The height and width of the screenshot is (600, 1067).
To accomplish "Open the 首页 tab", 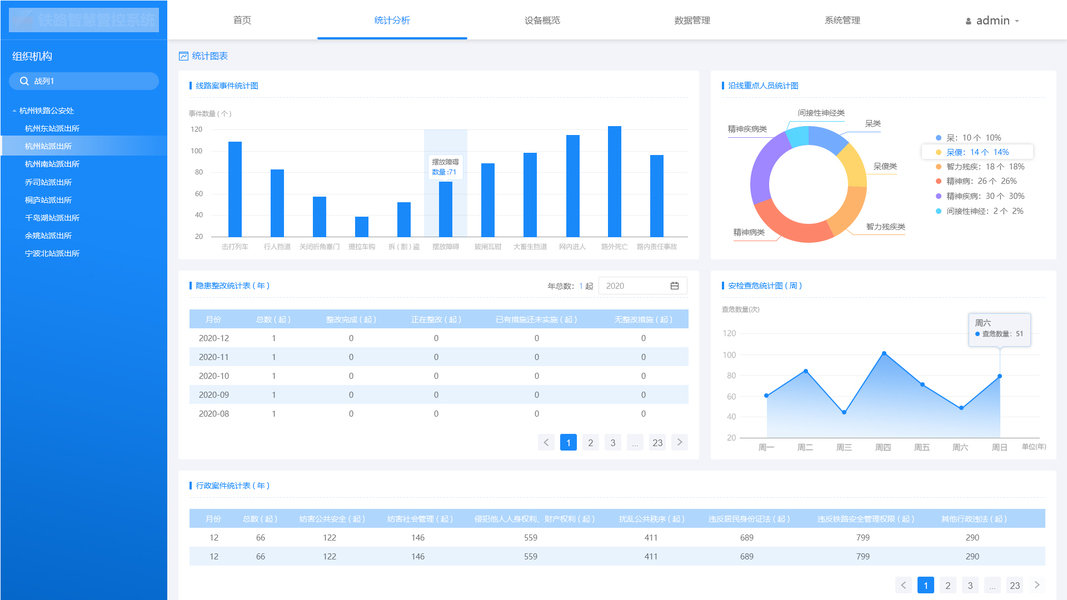I will [x=242, y=20].
